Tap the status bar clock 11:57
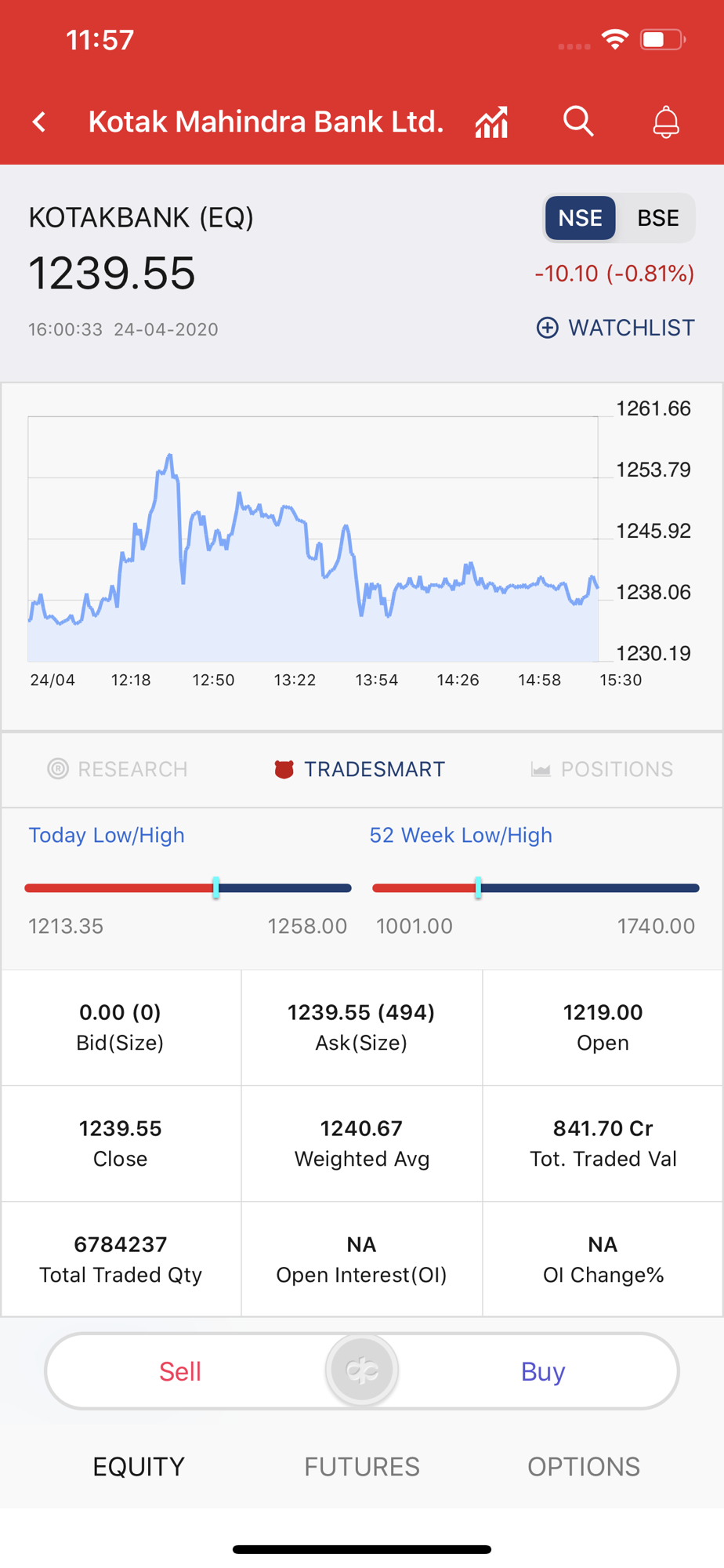The image size is (724, 1568). 100,40
